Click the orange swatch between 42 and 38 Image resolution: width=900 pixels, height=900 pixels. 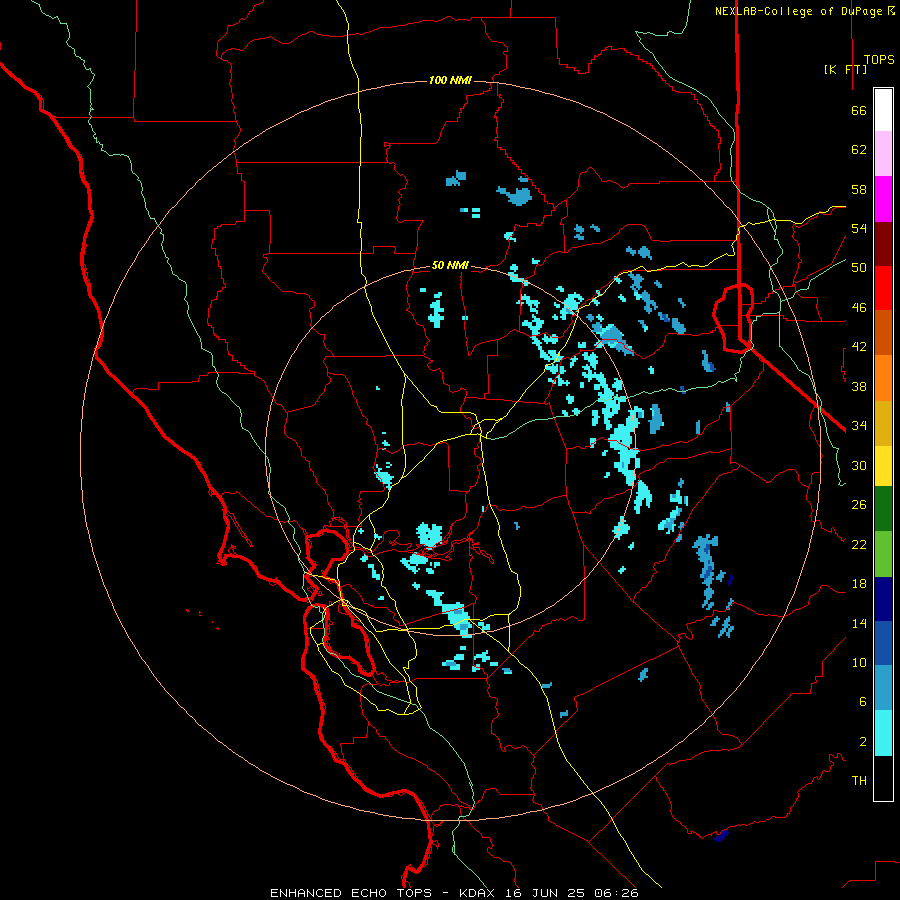pos(883,378)
